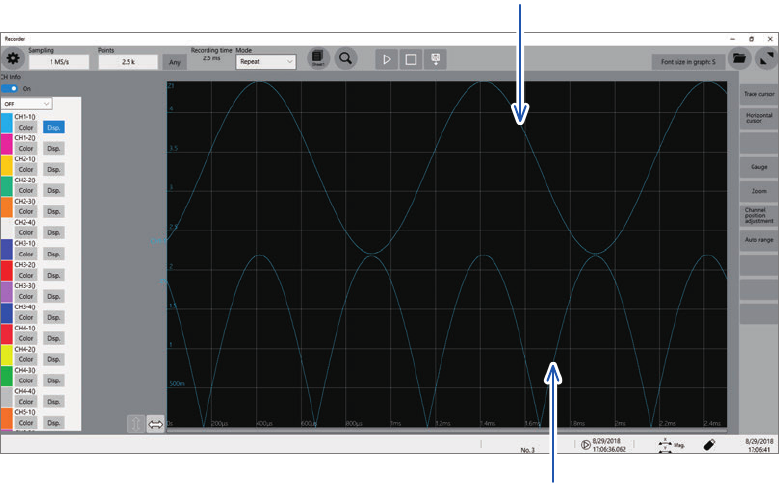Screen dimensions: 779x488
Task: Click the circled play icon beside 8/29/2018 17:06:36
Action: point(585,445)
